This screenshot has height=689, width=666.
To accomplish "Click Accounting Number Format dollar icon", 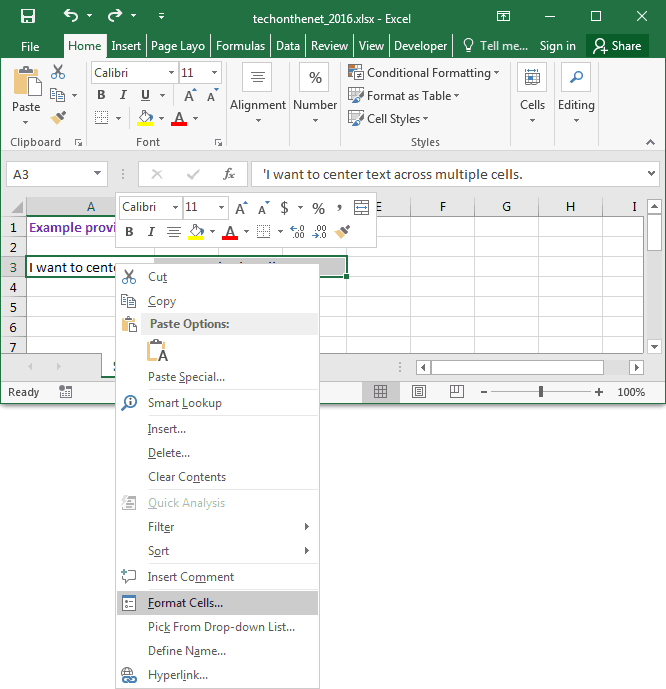I will tap(285, 208).
